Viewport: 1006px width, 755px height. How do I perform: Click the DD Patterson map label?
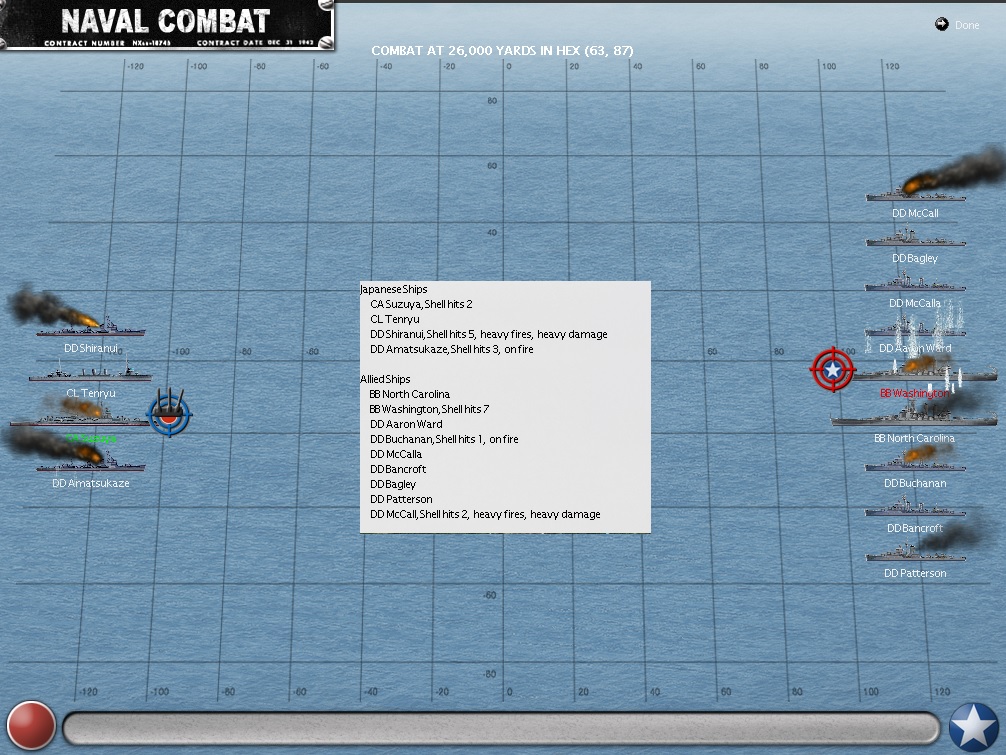point(915,573)
